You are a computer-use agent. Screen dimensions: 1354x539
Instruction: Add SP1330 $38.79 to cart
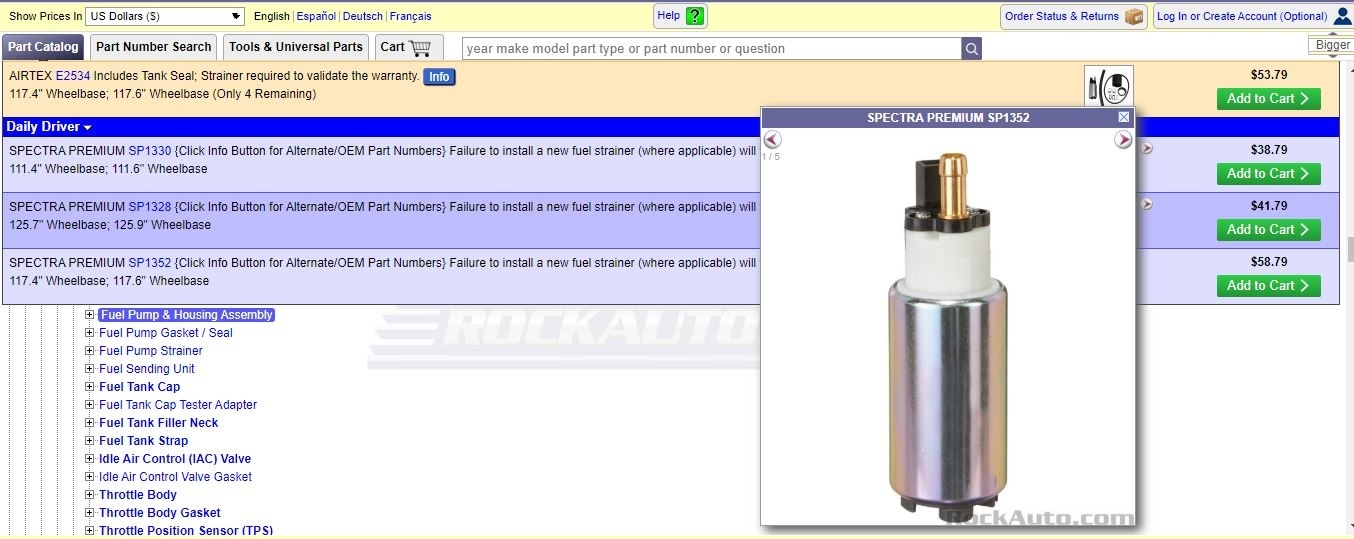pos(1269,174)
